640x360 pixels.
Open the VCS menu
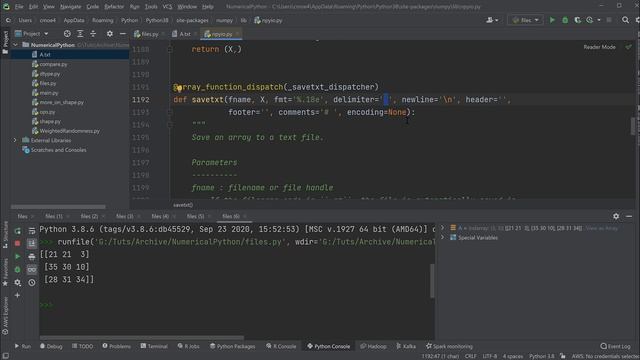167,7
